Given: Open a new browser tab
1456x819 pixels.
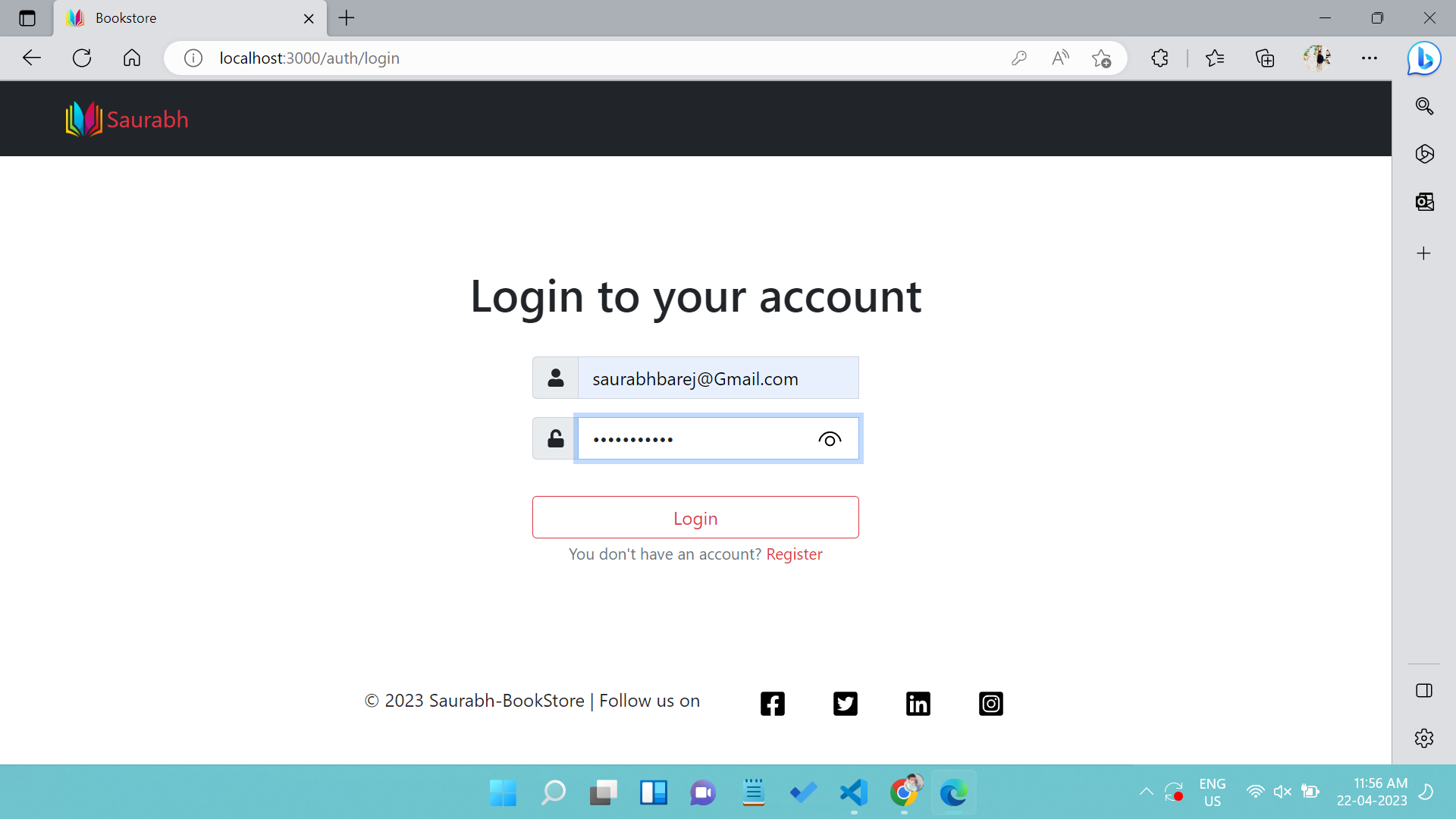Looking at the screenshot, I should [347, 18].
